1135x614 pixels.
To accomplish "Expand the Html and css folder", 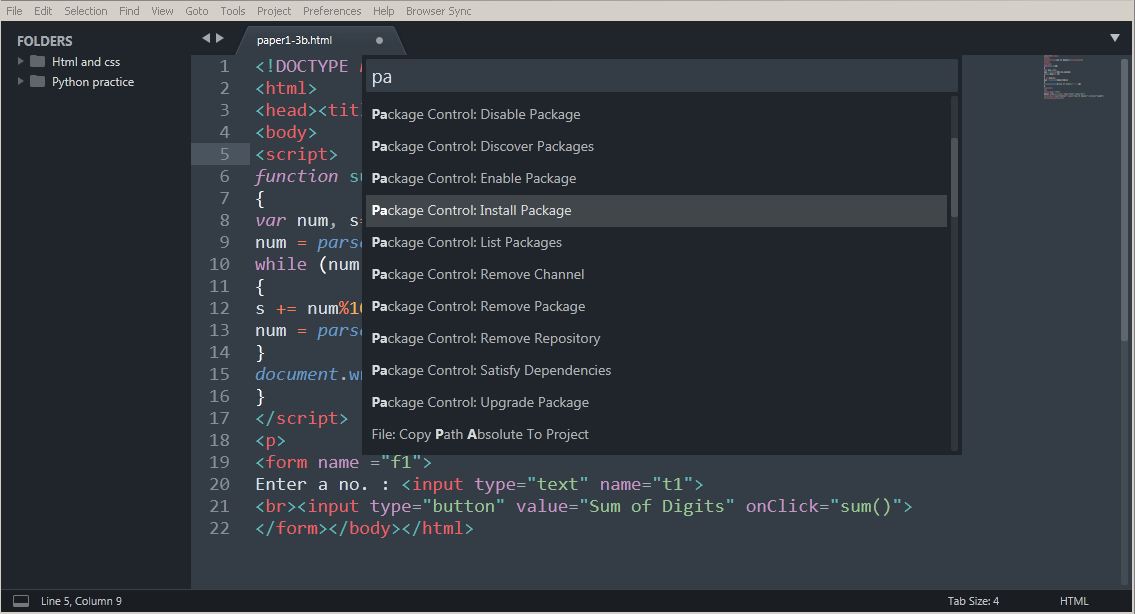I will 20,61.
